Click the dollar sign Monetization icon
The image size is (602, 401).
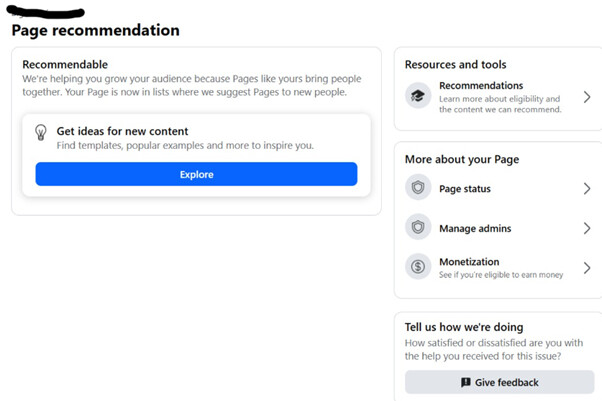point(418,267)
